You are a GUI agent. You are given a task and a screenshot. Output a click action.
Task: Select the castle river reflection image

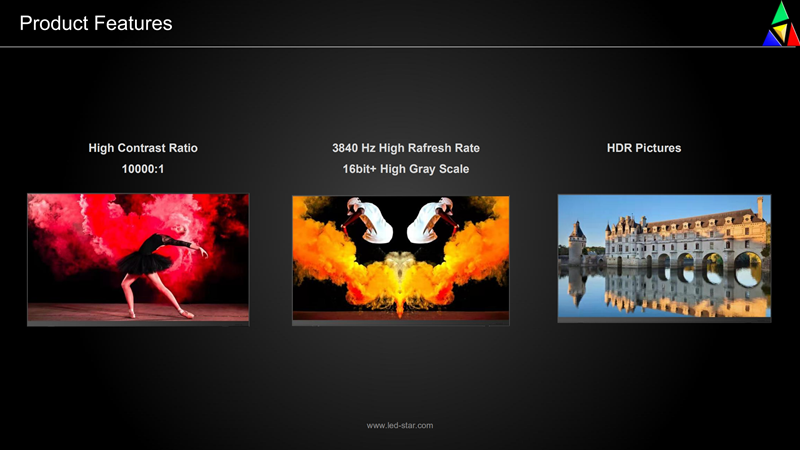(664, 258)
